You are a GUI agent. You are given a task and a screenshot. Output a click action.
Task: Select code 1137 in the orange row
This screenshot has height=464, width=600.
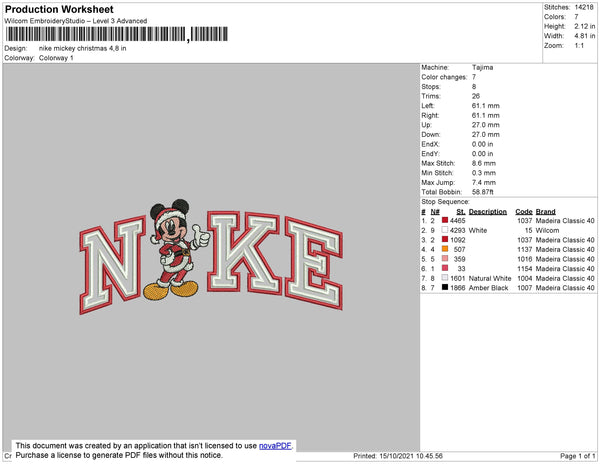pyautogui.click(x=525, y=249)
